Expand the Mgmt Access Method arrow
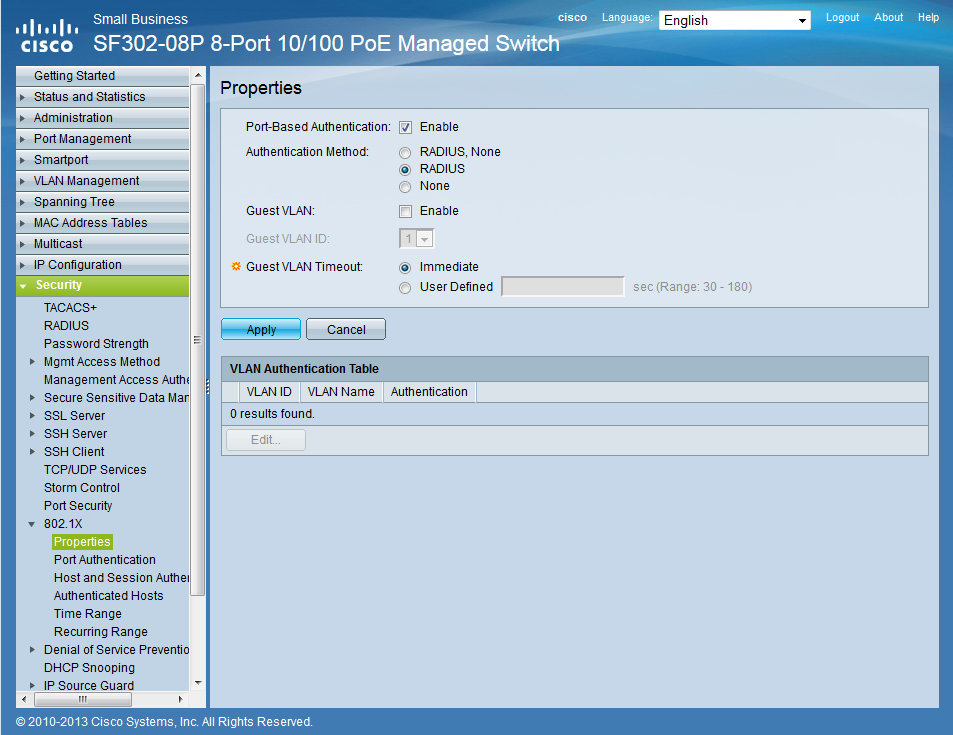953x735 pixels. [33, 362]
